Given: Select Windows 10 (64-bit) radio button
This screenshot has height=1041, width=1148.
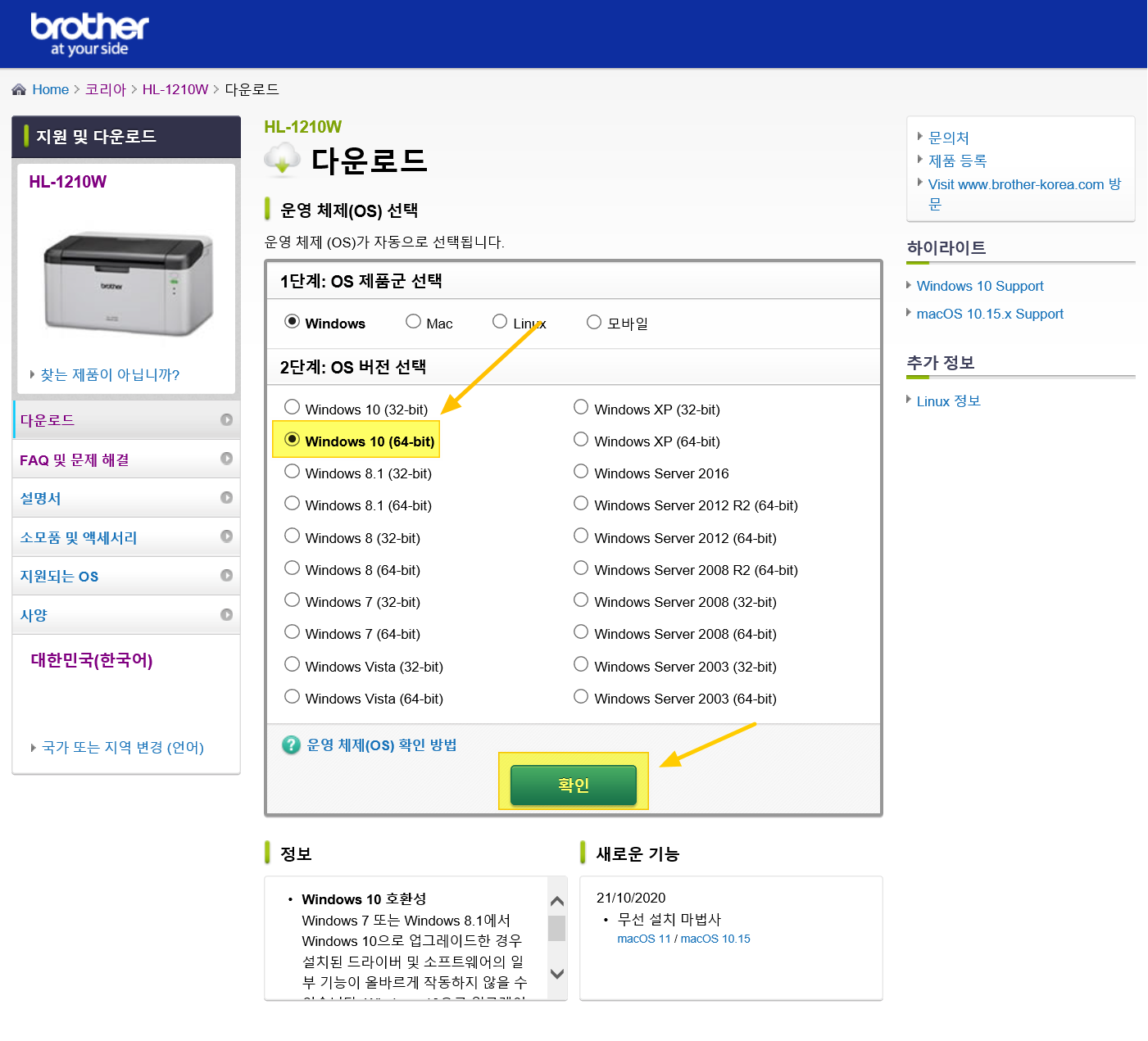Looking at the screenshot, I should pos(292,439).
